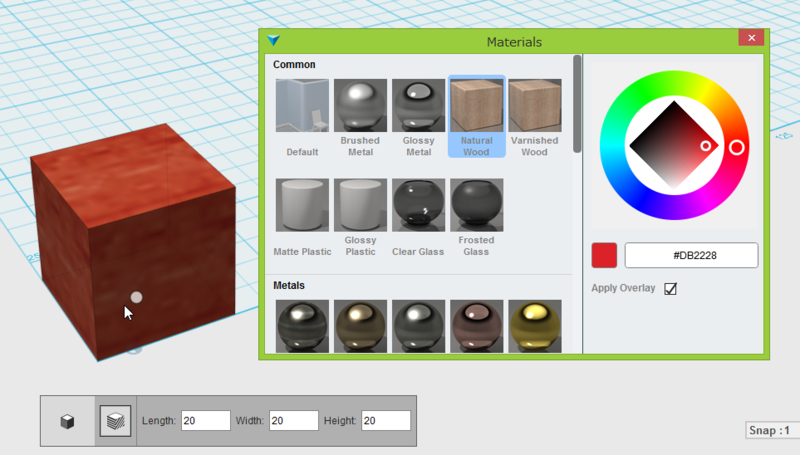Click the Height input field
The image size is (800, 455).
pyautogui.click(x=386, y=421)
